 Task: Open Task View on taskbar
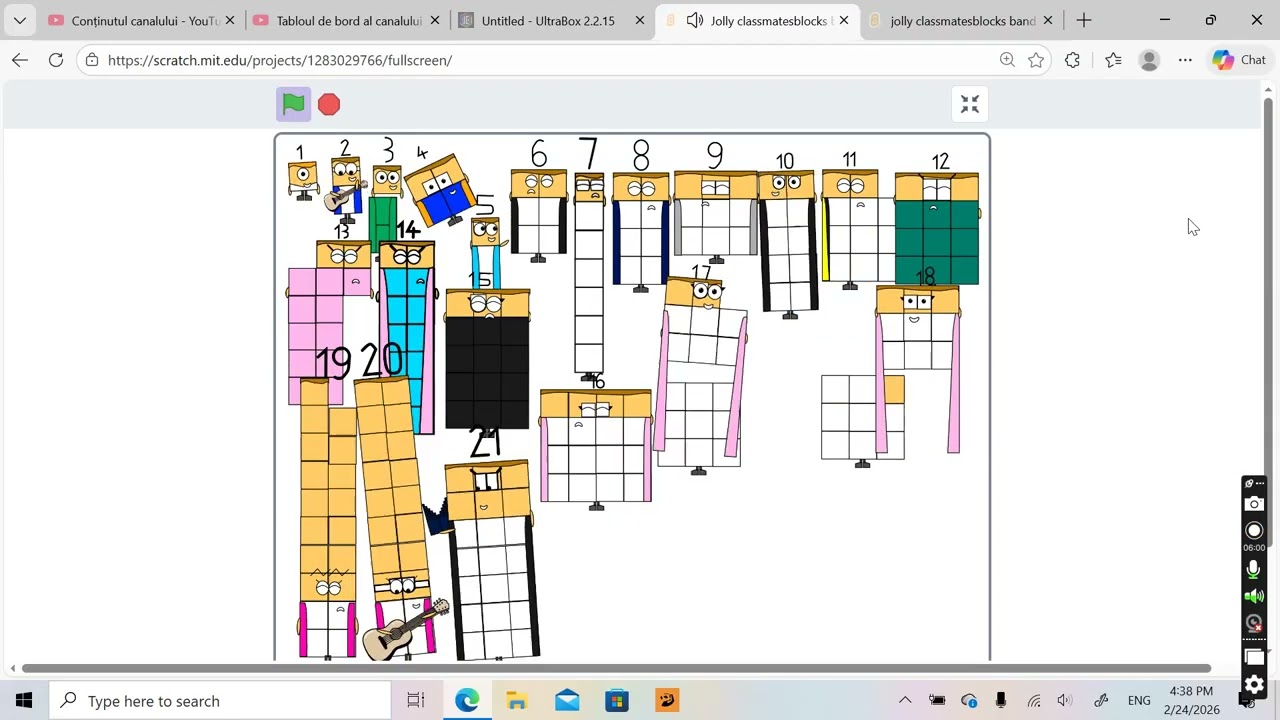tap(416, 701)
